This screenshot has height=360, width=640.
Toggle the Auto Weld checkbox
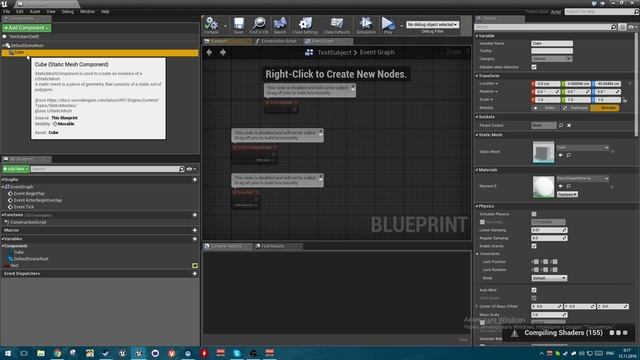[534, 290]
